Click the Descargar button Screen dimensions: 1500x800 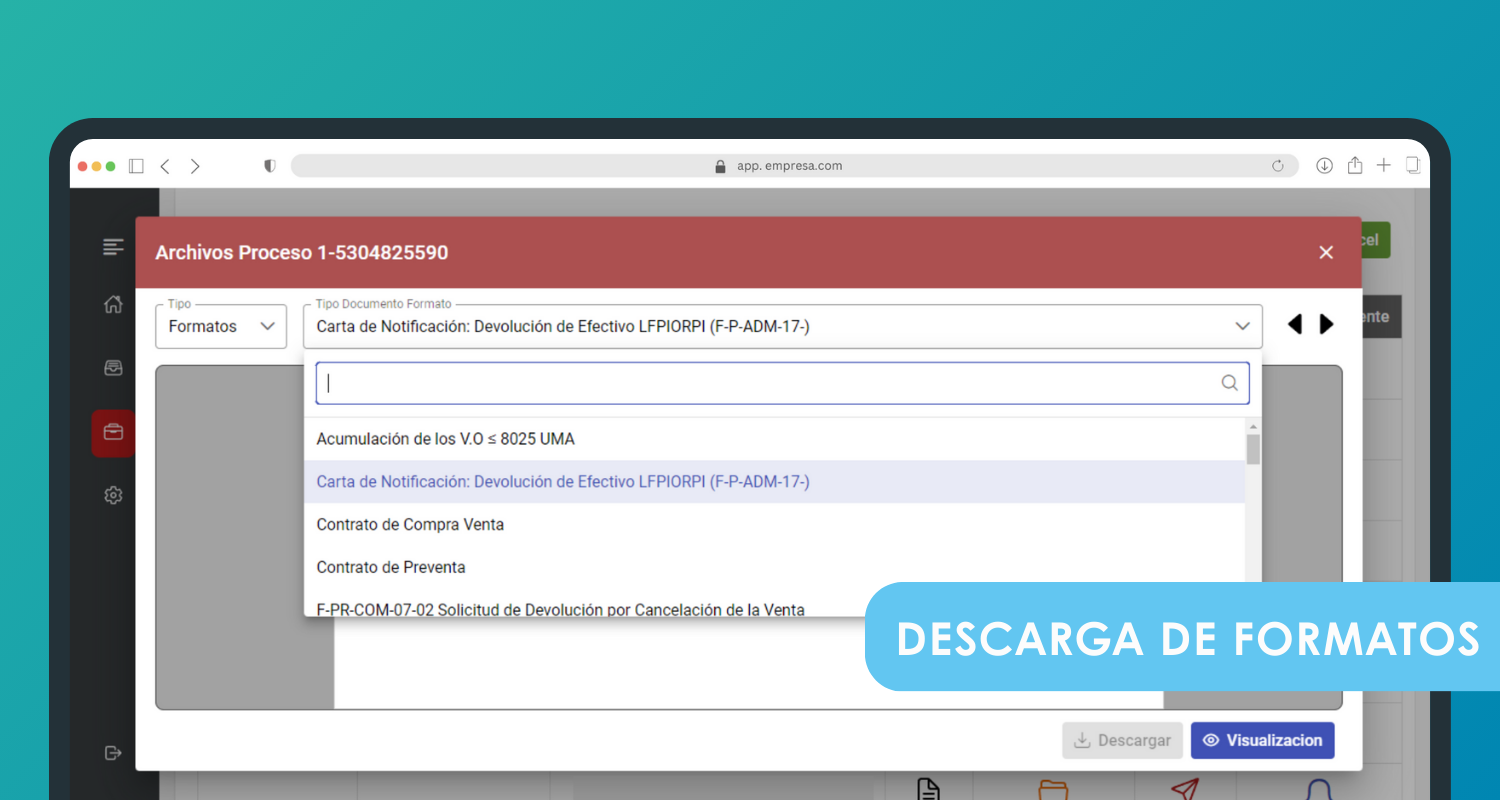1122,741
